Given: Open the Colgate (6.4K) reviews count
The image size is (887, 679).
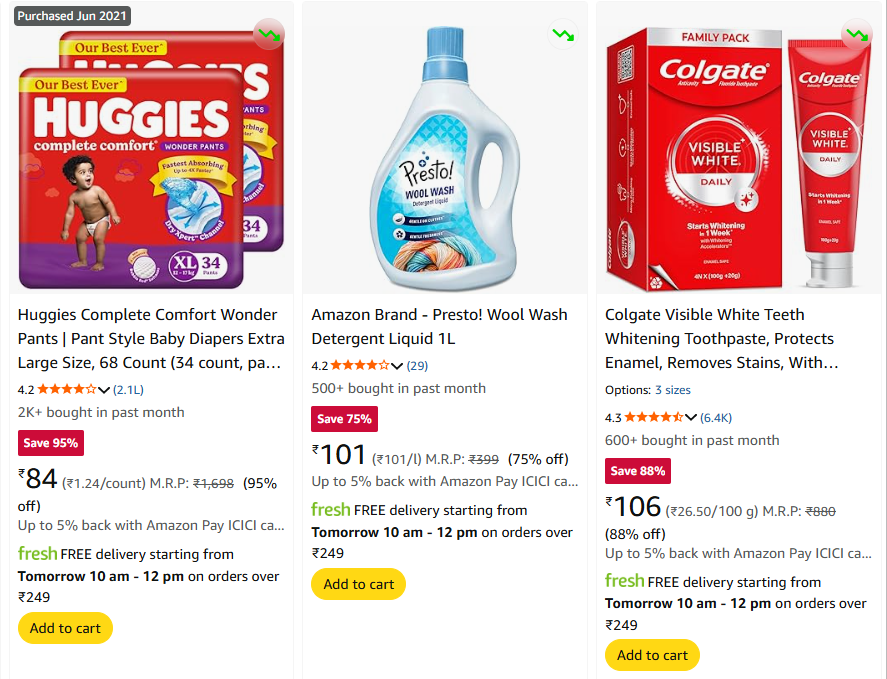Looking at the screenshot, I should click(716, 417).
